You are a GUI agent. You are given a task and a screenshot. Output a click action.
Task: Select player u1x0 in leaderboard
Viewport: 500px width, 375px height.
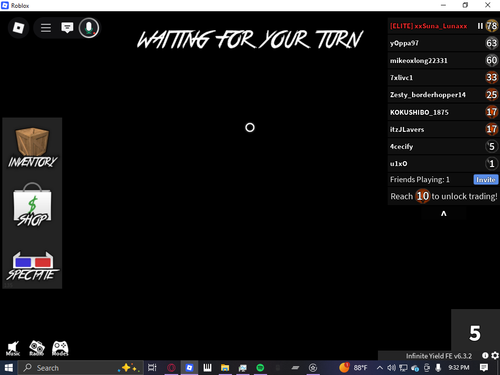[443, 163]
